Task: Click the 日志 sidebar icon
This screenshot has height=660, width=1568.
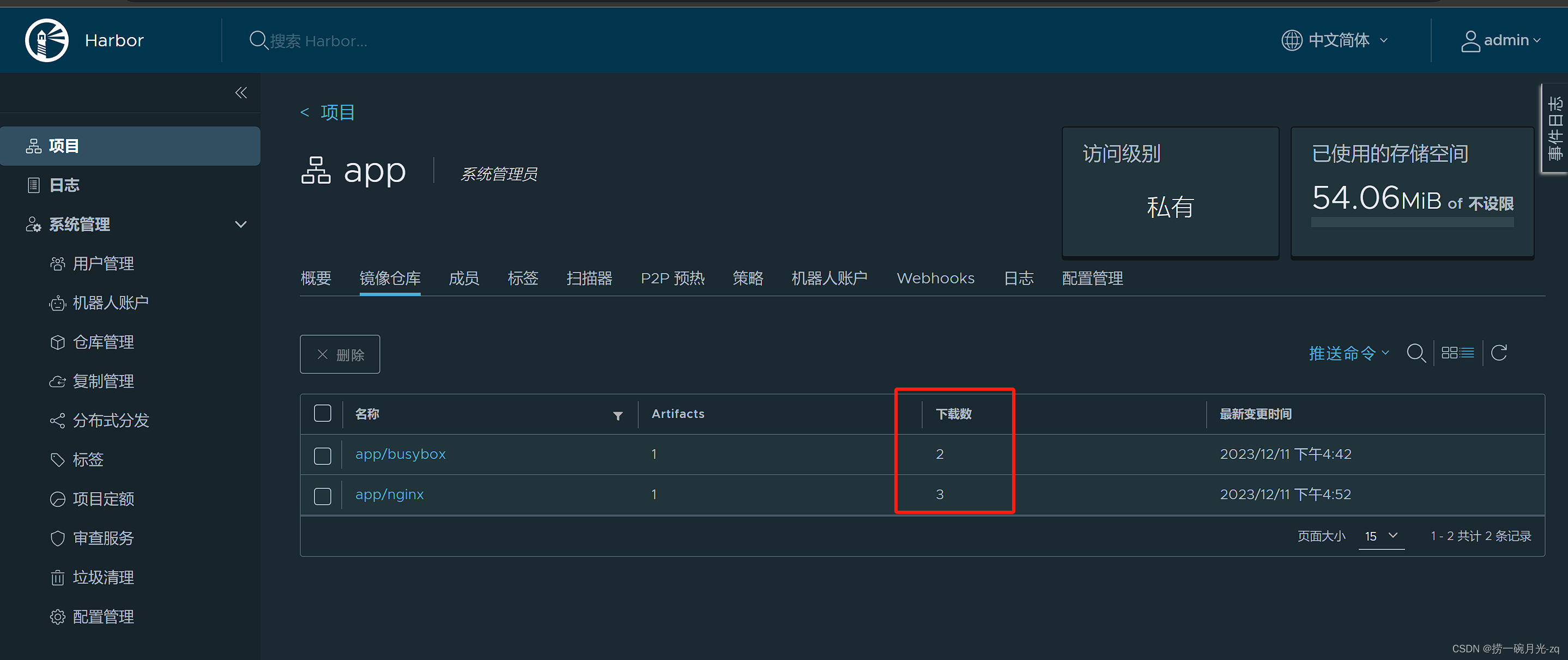Action: pyautogui.click(x=33, y=185)
